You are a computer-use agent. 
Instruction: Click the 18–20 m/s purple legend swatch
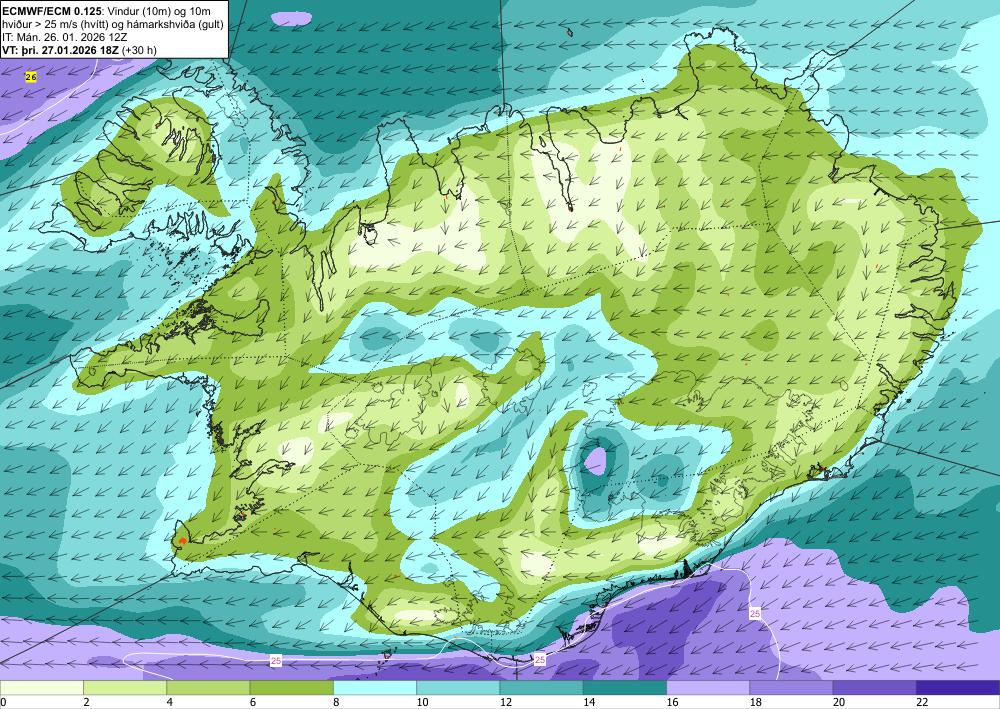[791, 688]
